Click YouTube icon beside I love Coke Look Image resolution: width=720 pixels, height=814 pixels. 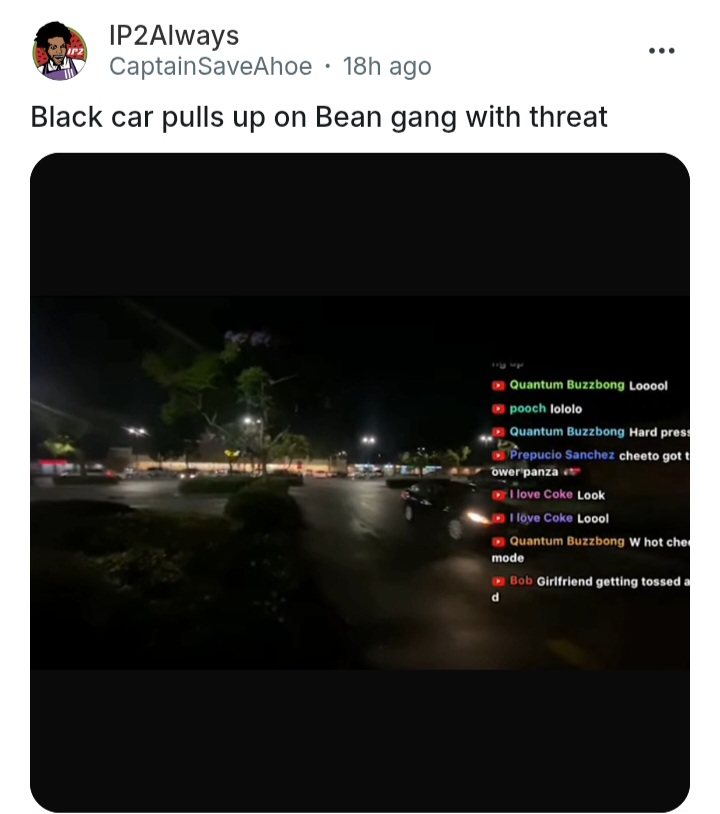498,495
